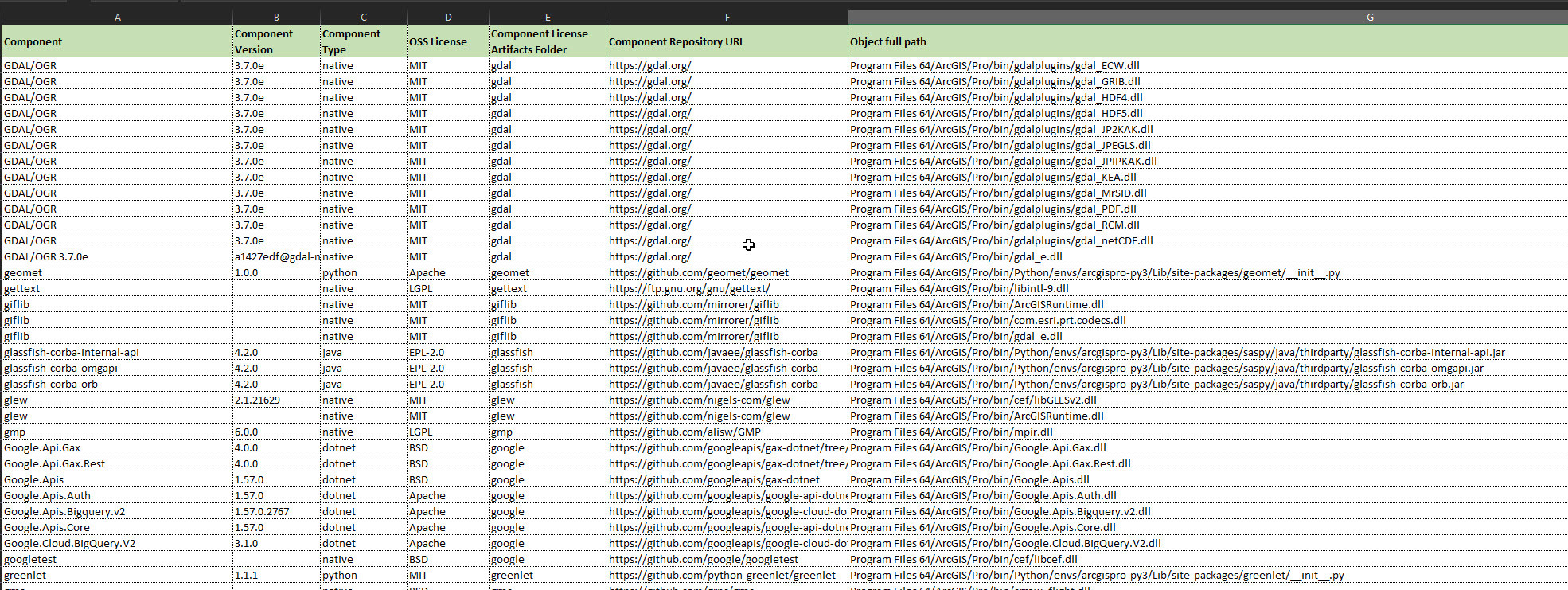Select the 'gdal_ECW.dll' path cell
Viewport: 1568px width, 590px height.
1208,65
